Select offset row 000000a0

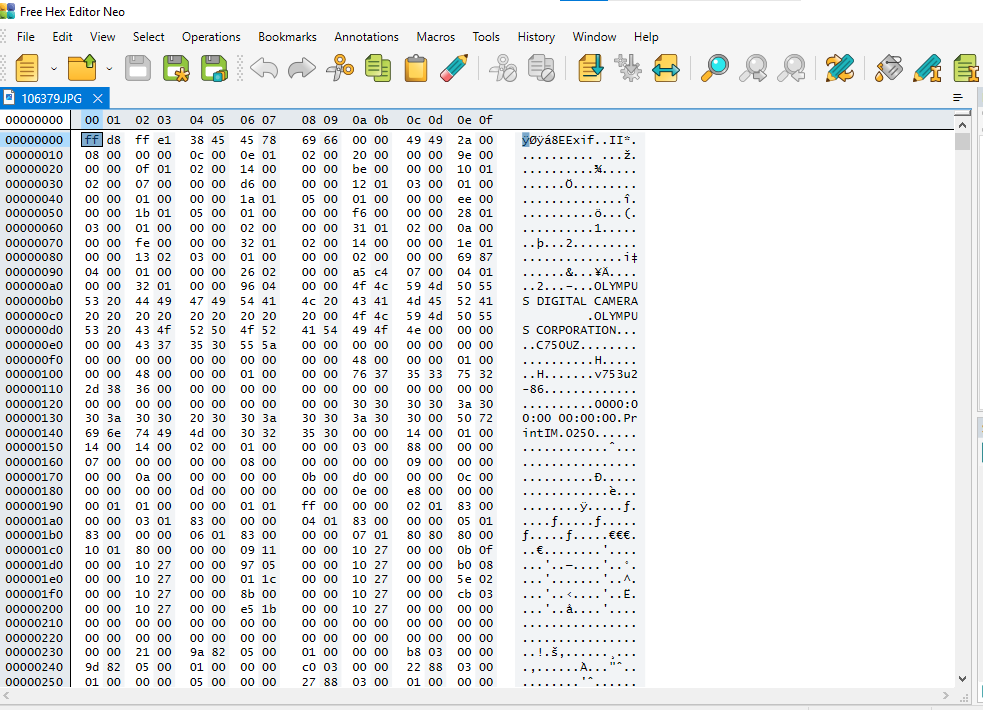[34, 286]
